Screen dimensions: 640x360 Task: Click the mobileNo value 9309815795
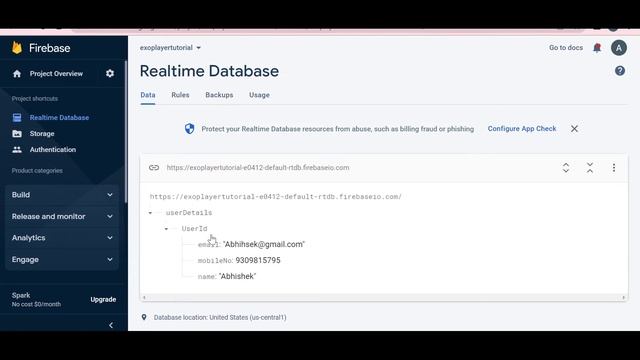(x=258, y=260)
